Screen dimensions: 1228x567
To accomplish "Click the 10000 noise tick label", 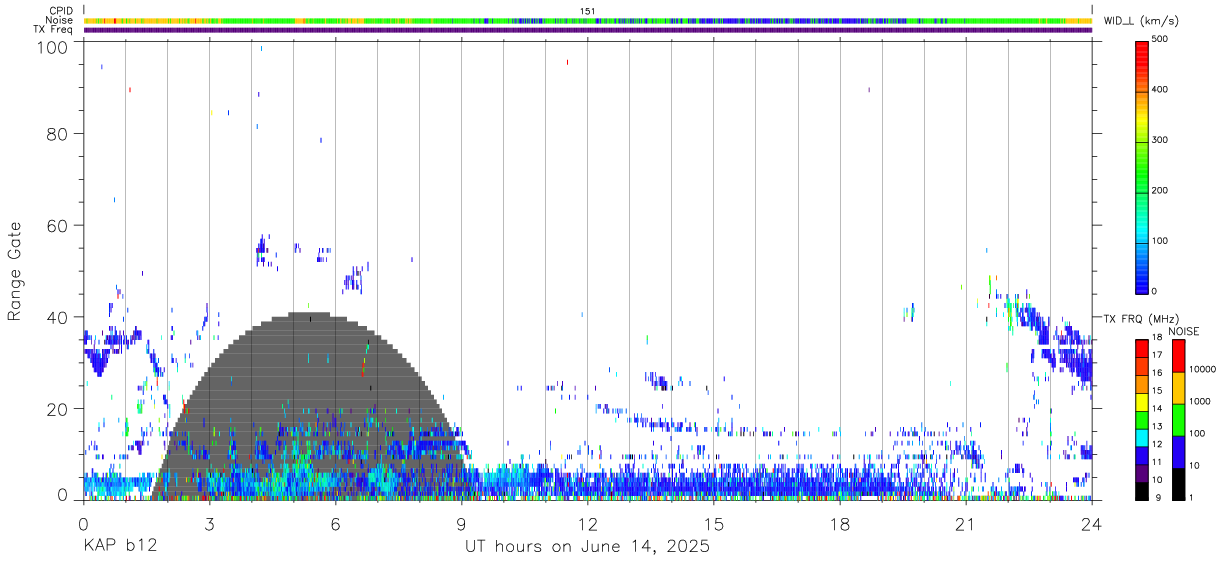I will coord(1201,369).
